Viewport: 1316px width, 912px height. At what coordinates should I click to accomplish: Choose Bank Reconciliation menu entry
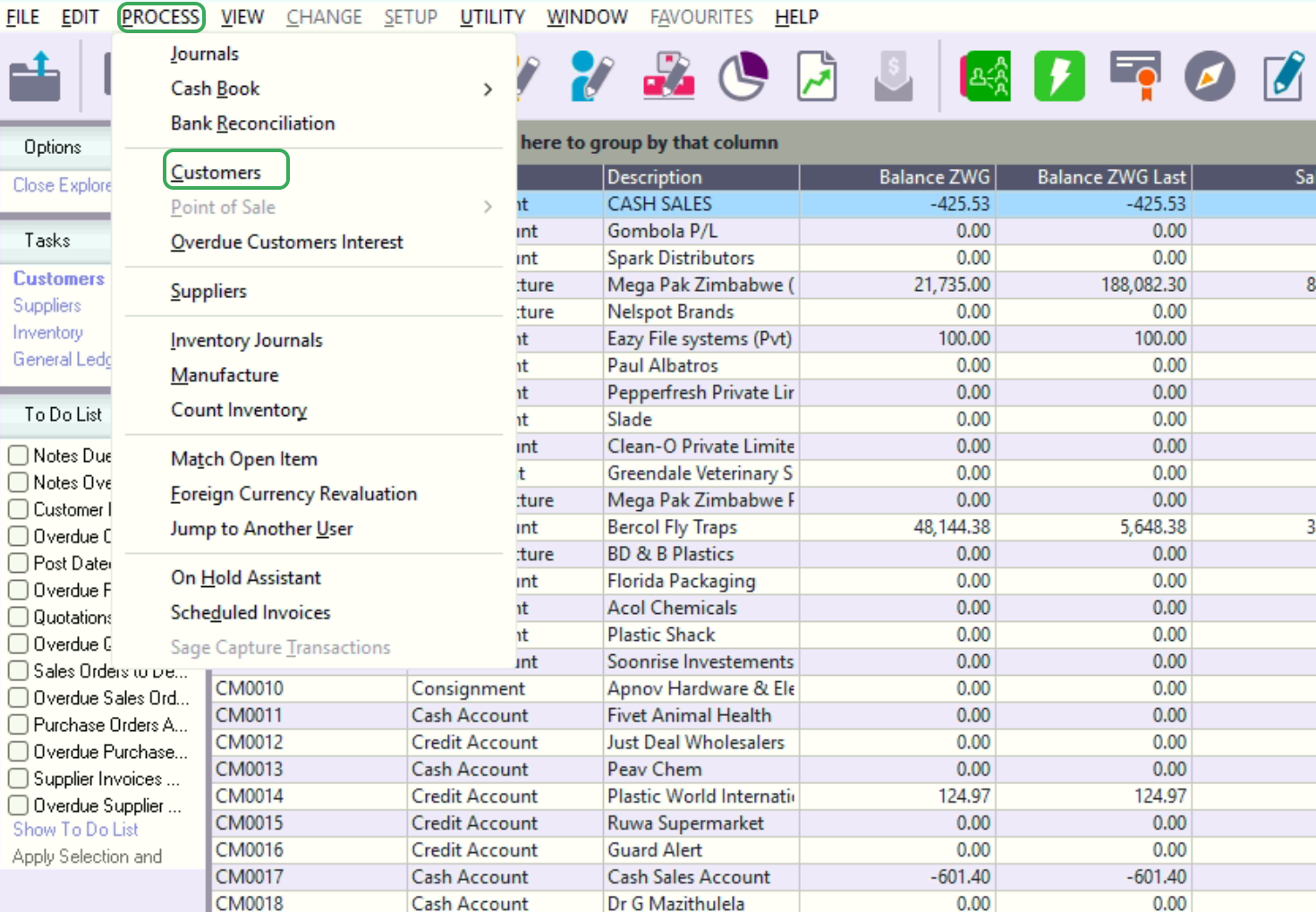point(252,124)
